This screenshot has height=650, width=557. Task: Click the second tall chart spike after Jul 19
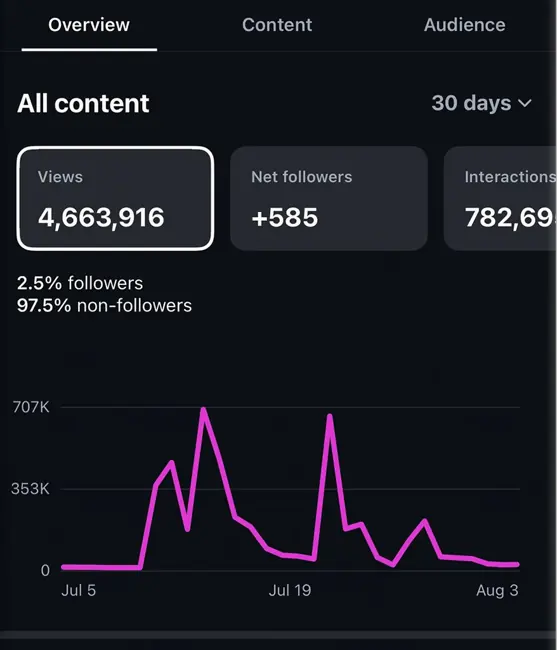click(x=329, y=417)
